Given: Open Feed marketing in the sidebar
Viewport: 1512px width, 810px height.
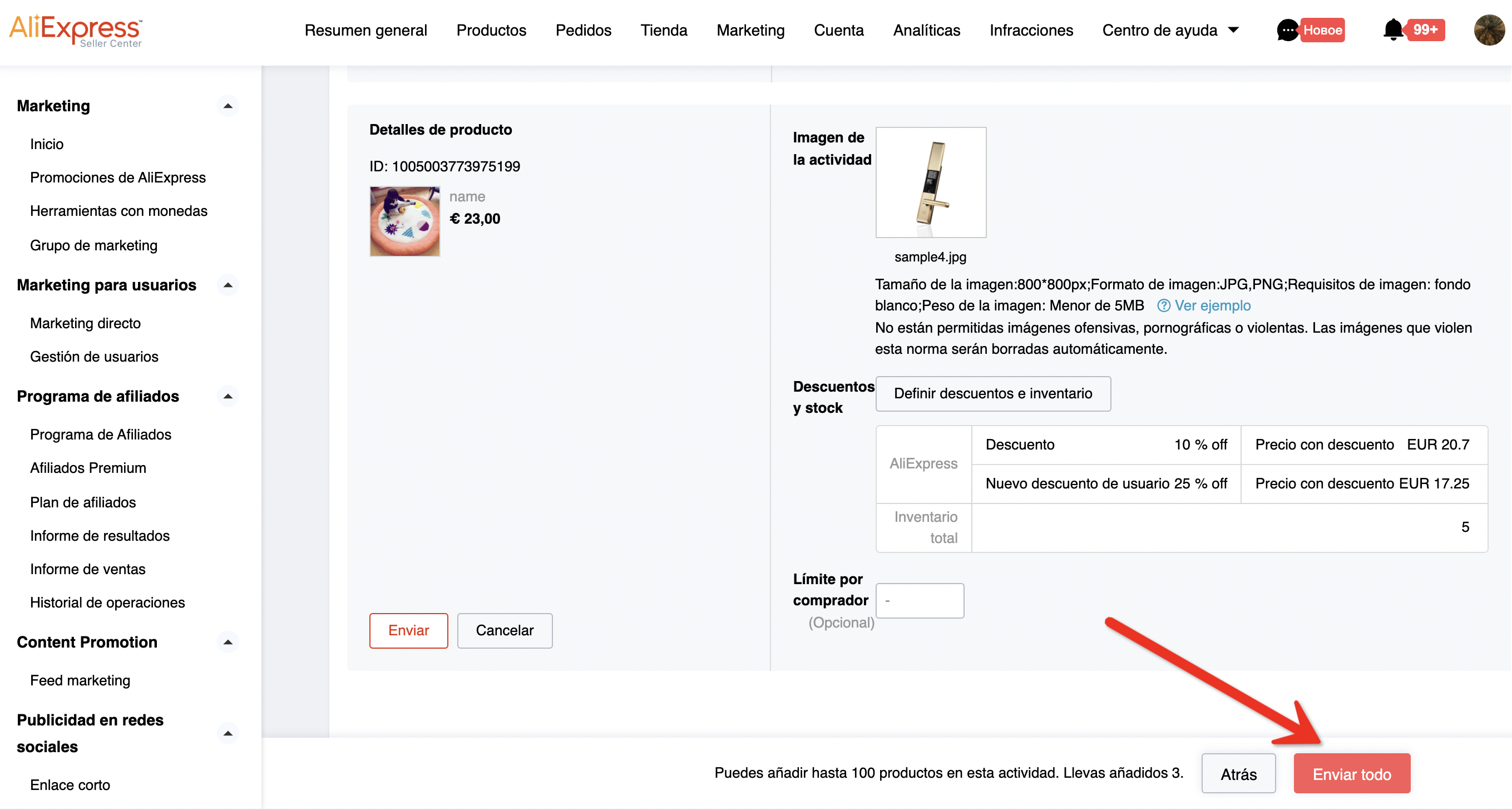Looking at the screenshot, I should click(80, 681).
